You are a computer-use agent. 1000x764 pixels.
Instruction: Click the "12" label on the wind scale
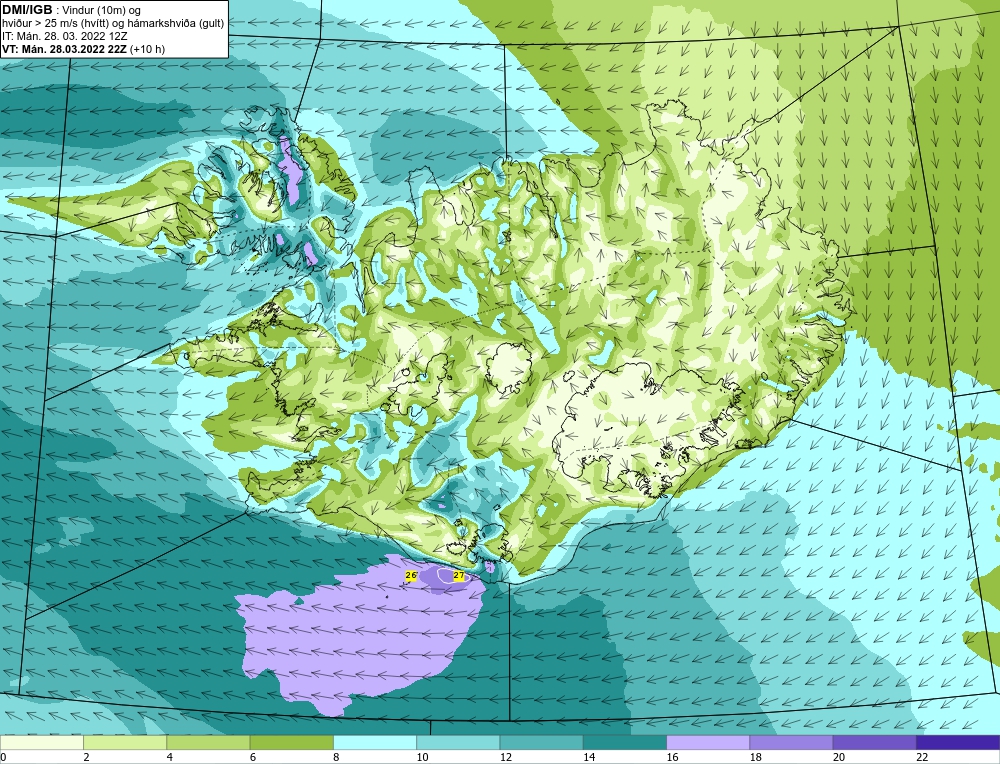[505, 757]
